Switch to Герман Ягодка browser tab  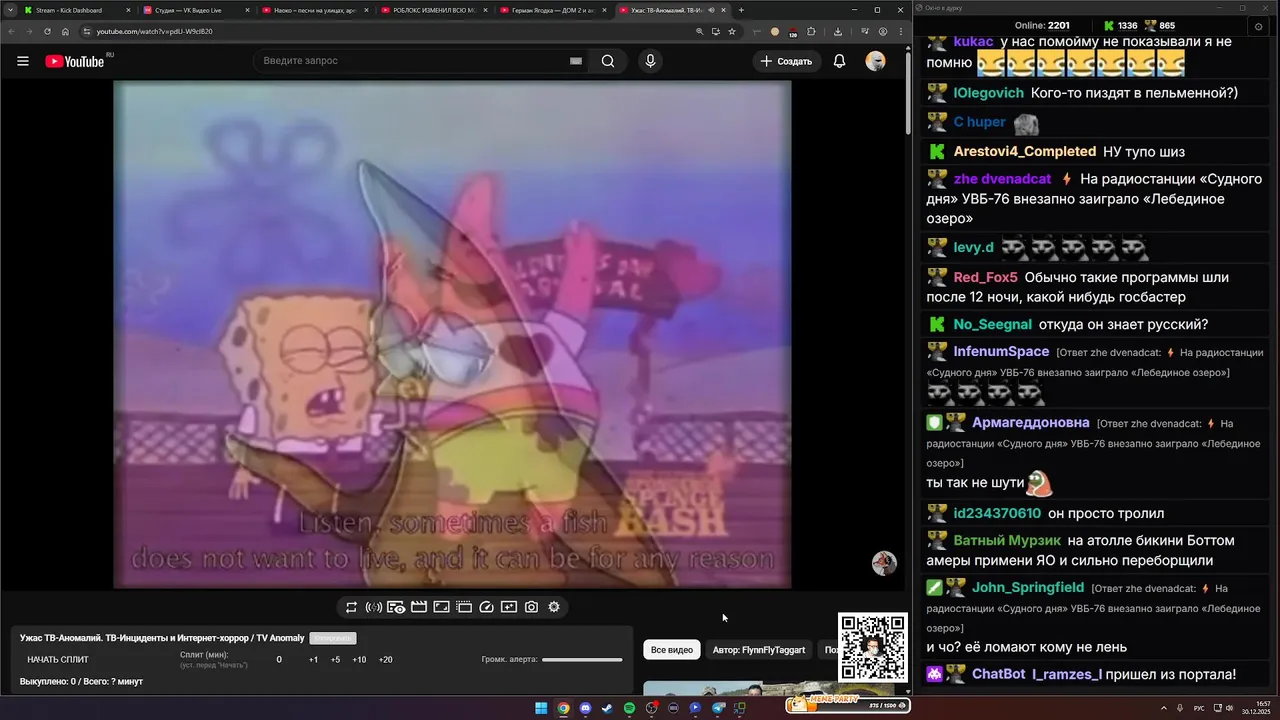552,10
